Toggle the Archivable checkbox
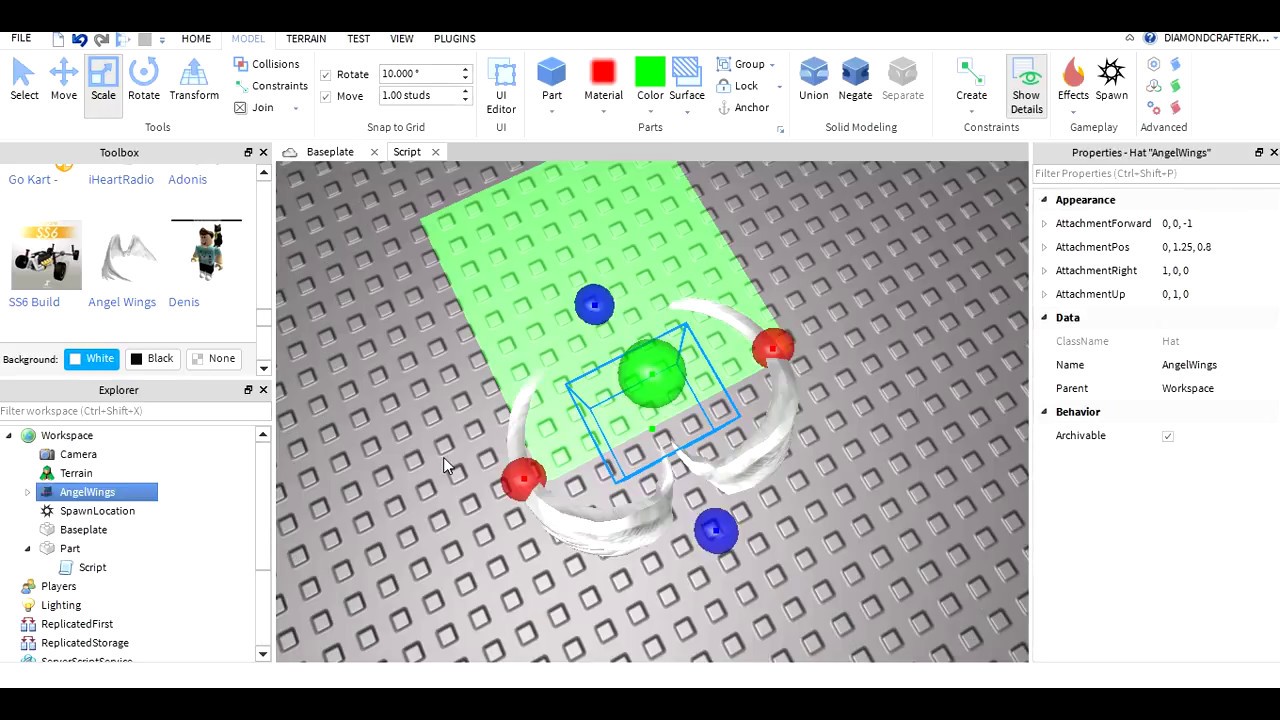Screen dimensions: 1280x720 [1168, 436]
